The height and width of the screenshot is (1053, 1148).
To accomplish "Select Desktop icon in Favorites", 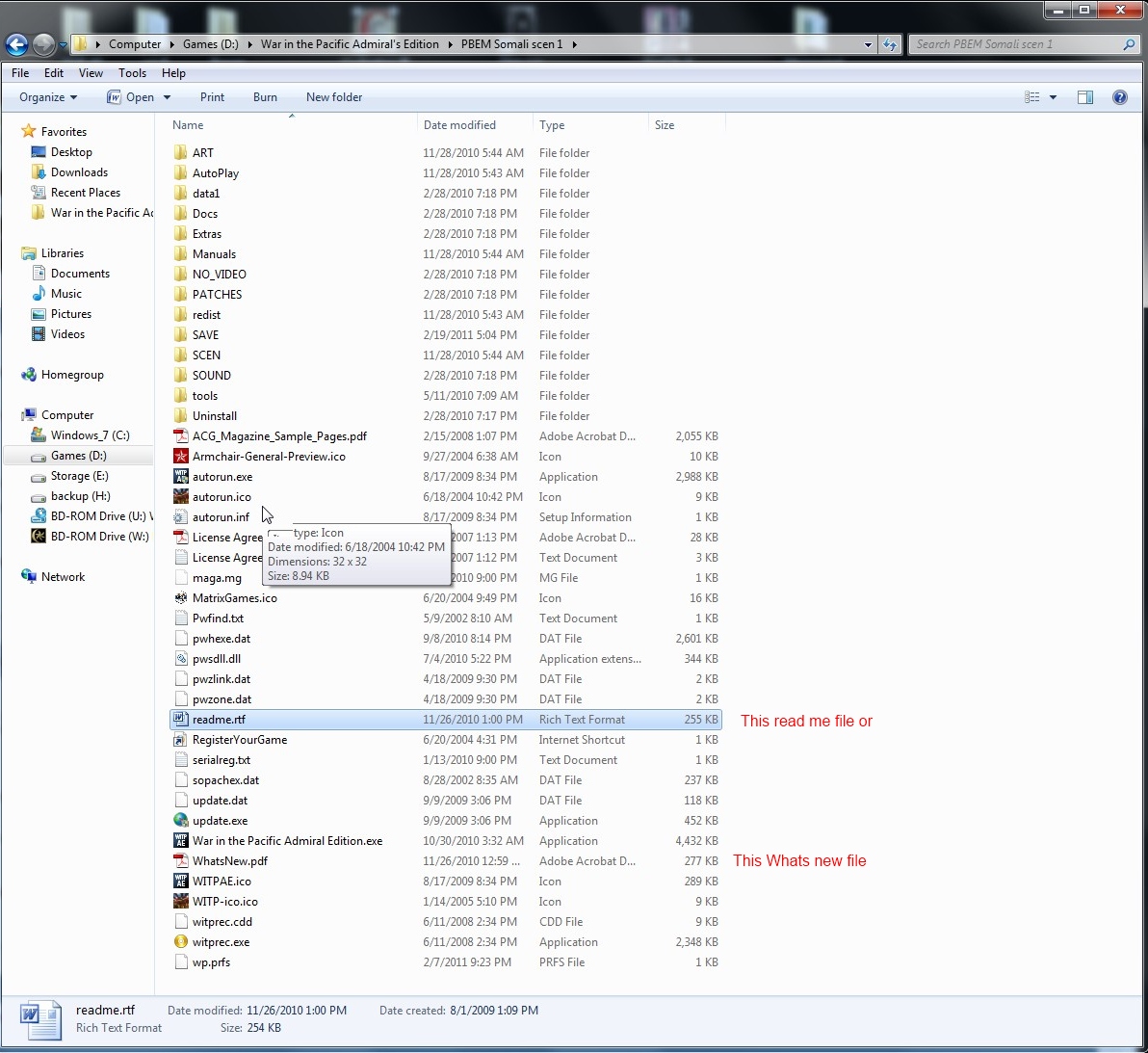I will tap(39, 152).
